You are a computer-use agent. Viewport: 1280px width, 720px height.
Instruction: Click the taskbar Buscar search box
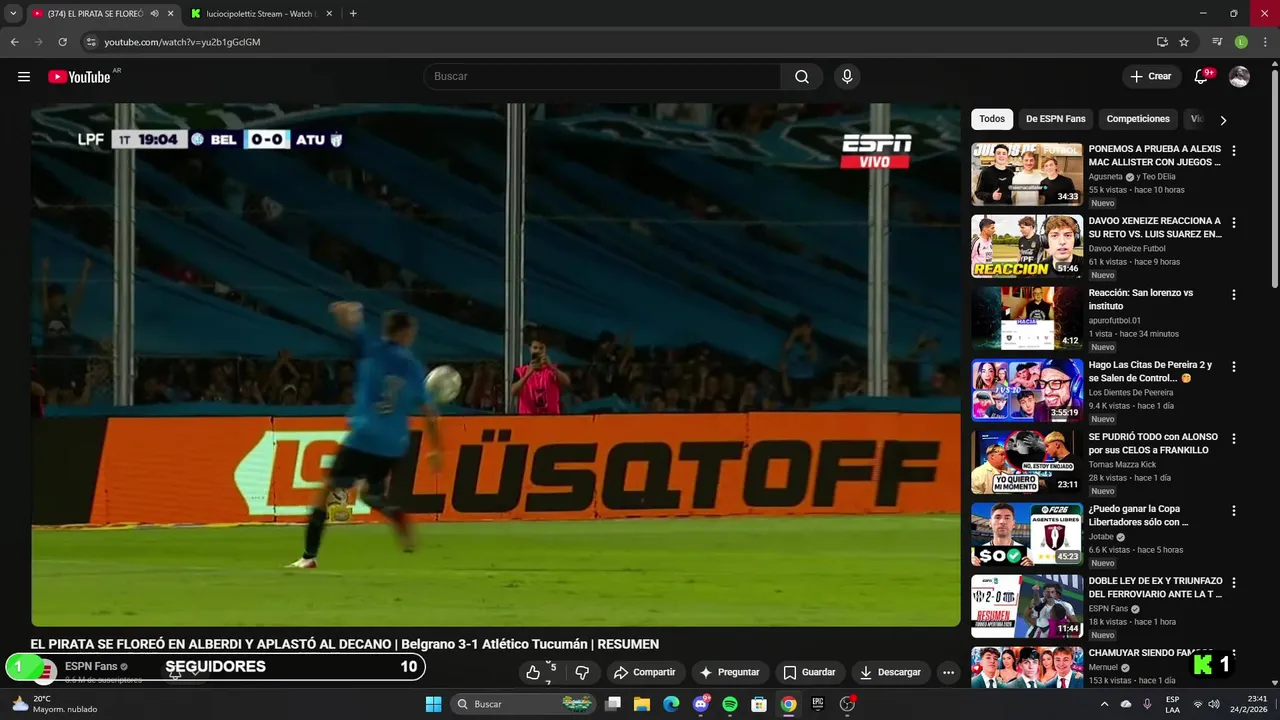tap(523, 704)
